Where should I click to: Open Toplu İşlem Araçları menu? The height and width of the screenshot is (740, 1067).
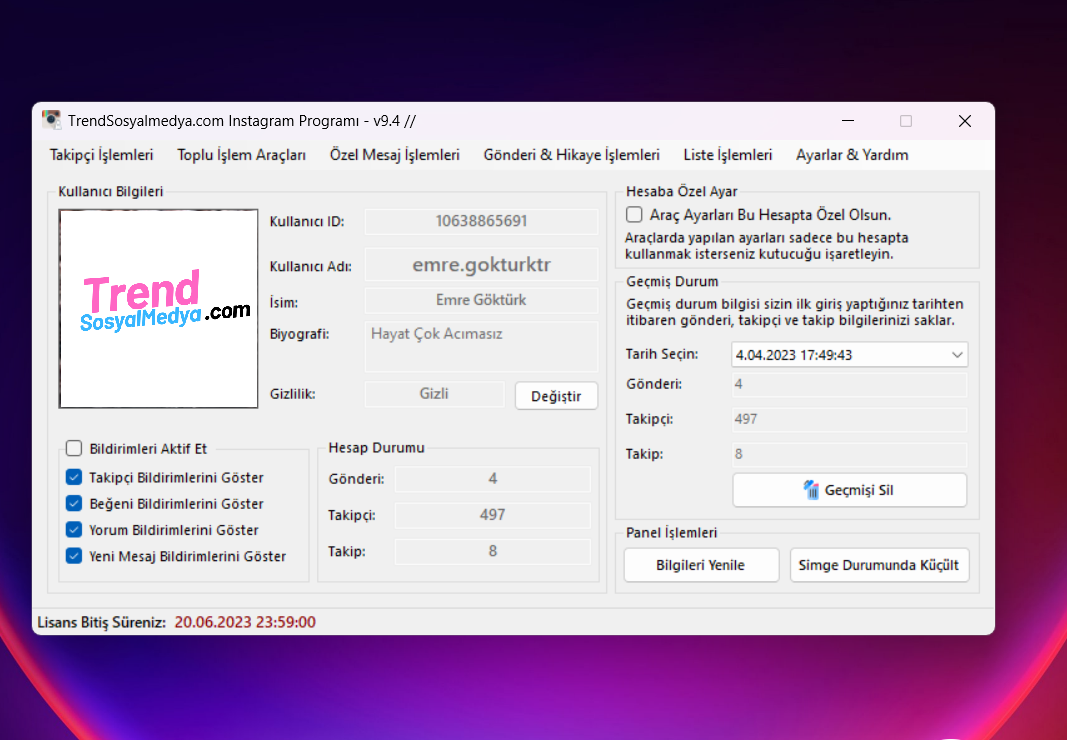pos(242,155)
